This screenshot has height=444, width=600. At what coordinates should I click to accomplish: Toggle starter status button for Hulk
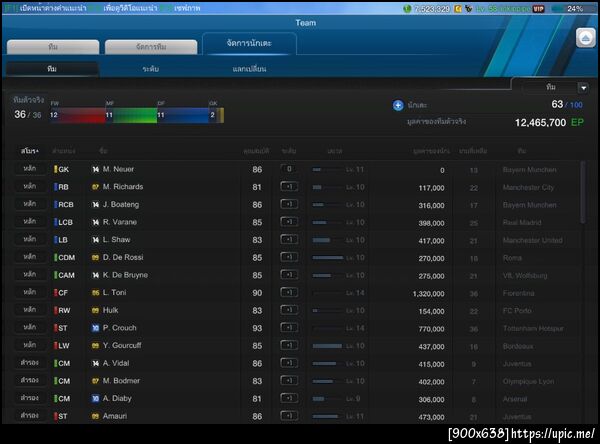pos(29,309)
